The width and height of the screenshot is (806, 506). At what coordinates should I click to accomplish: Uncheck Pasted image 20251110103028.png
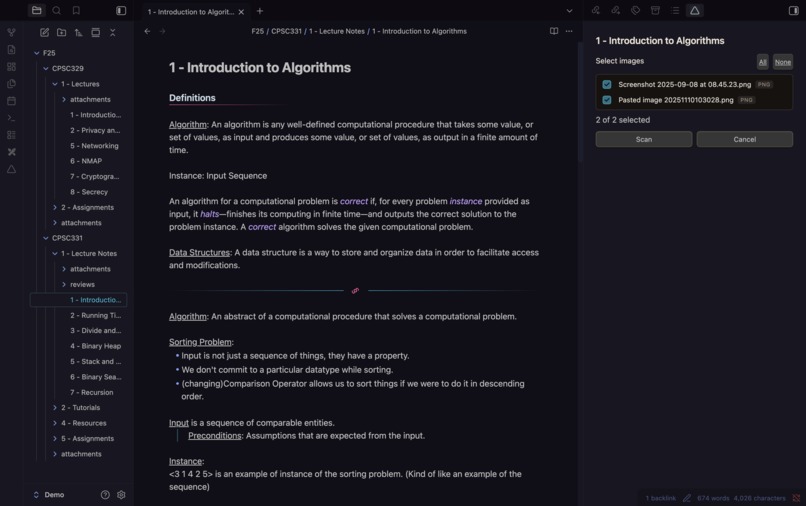pyautogui.click(x=607, y=100)
